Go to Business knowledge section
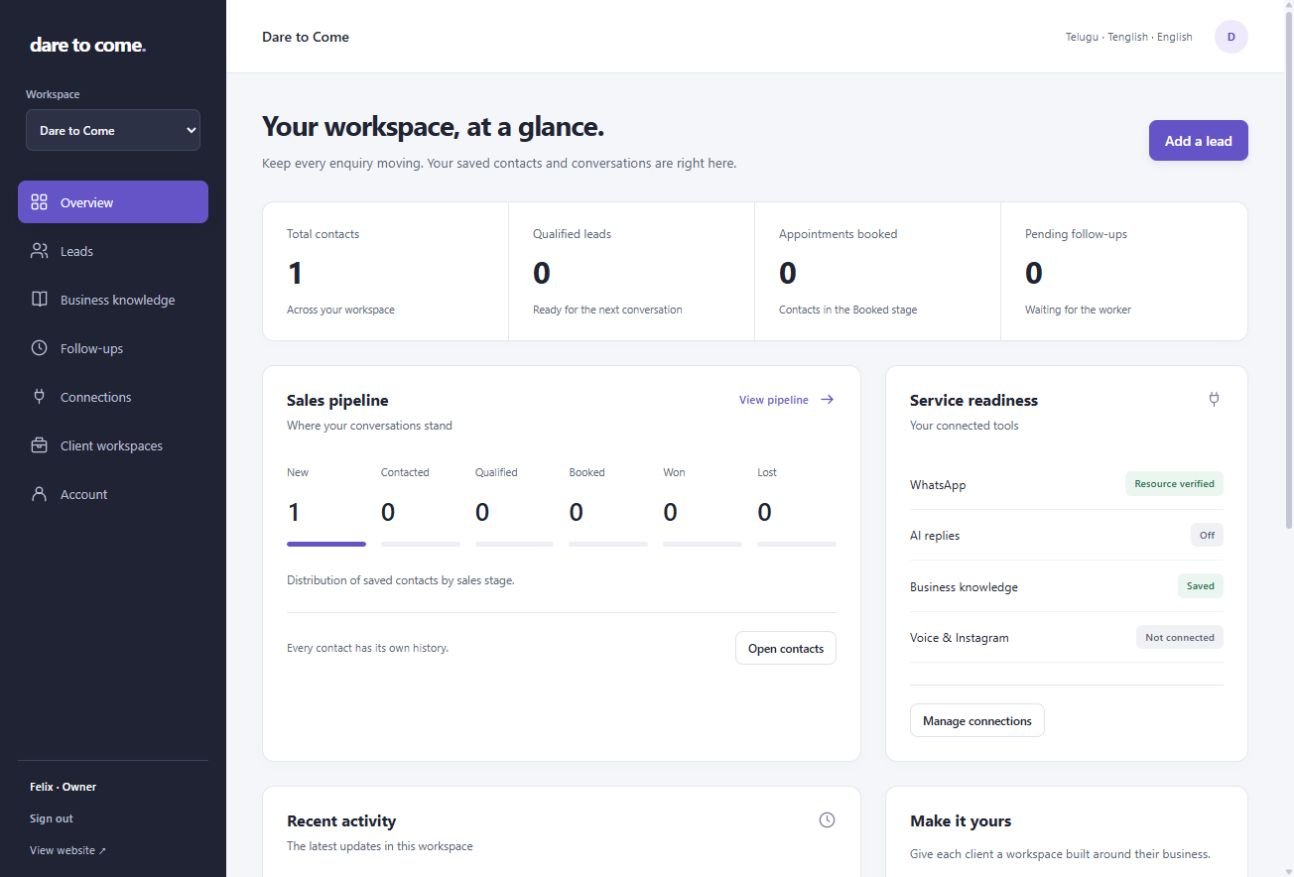The height and width of the screenshot is (877, 1294). 113,300
